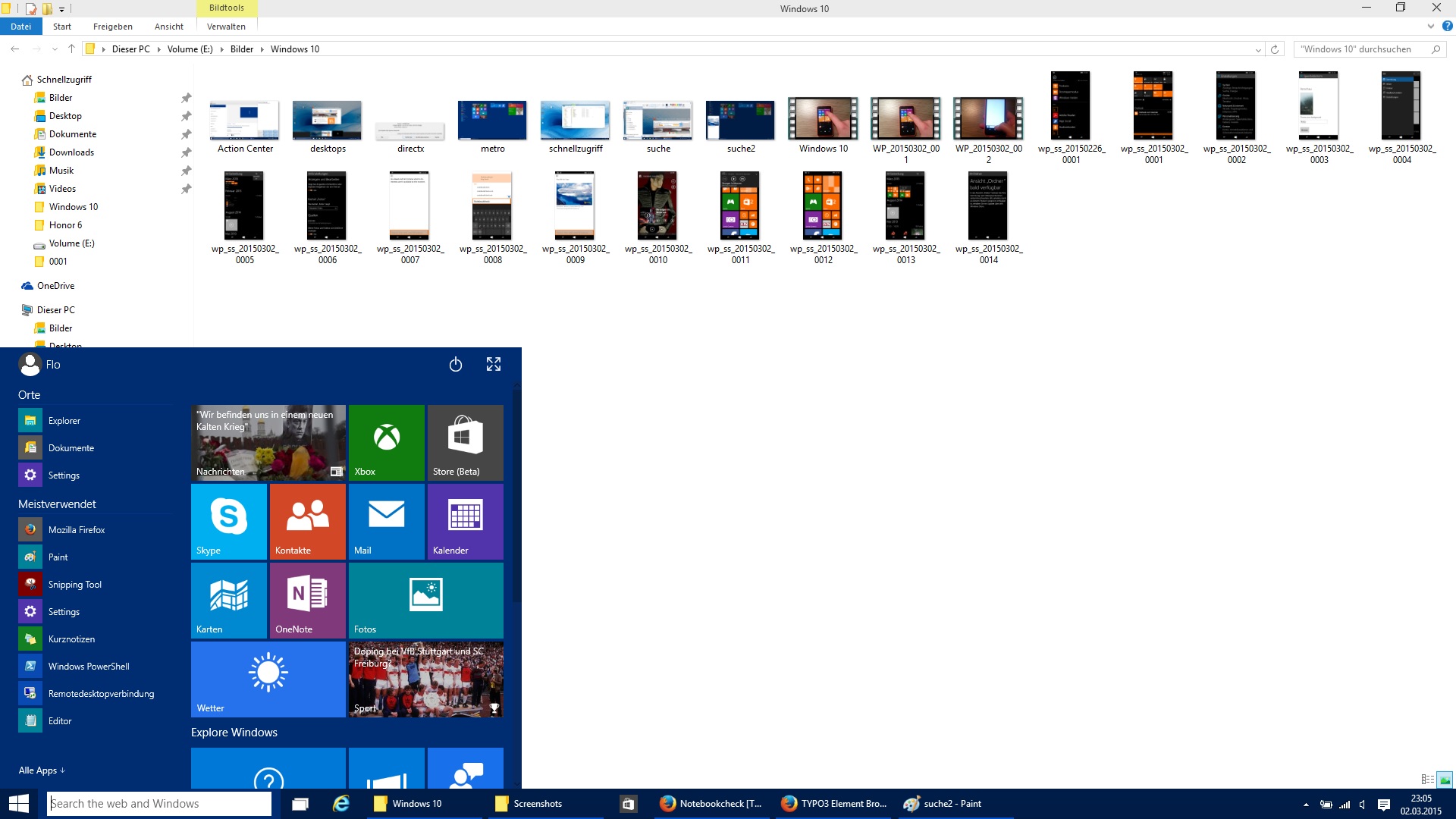1456x819 pixels.
Task: Open the Datei menu
Action: pos(21,27)
